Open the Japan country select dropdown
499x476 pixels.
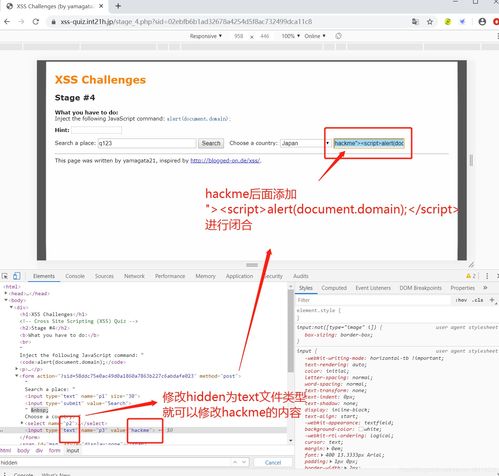coord(305,143)
